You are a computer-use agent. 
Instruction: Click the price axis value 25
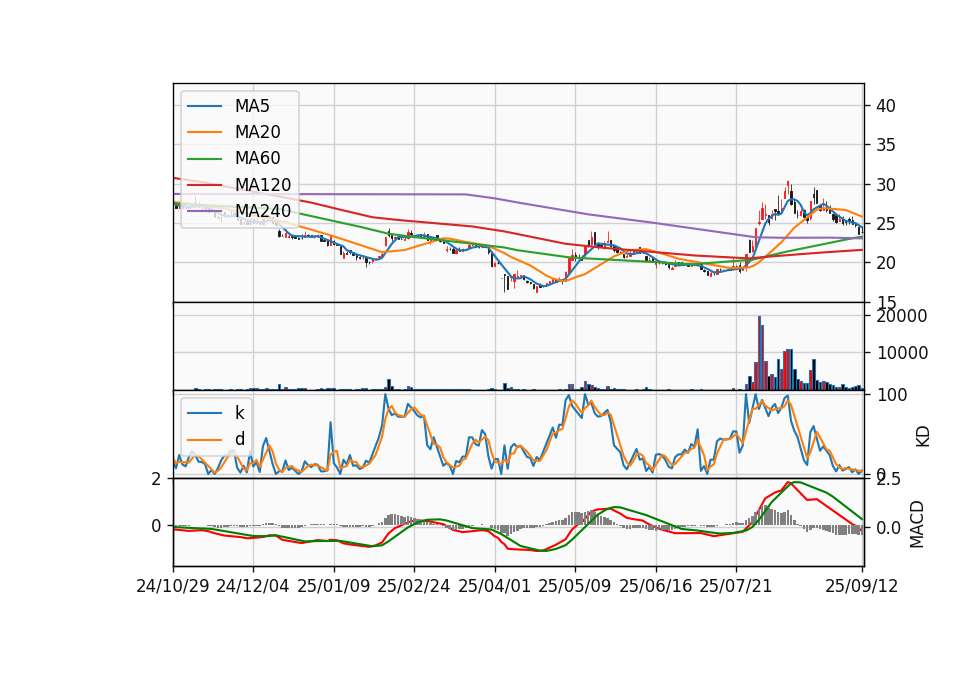[886, 224]
